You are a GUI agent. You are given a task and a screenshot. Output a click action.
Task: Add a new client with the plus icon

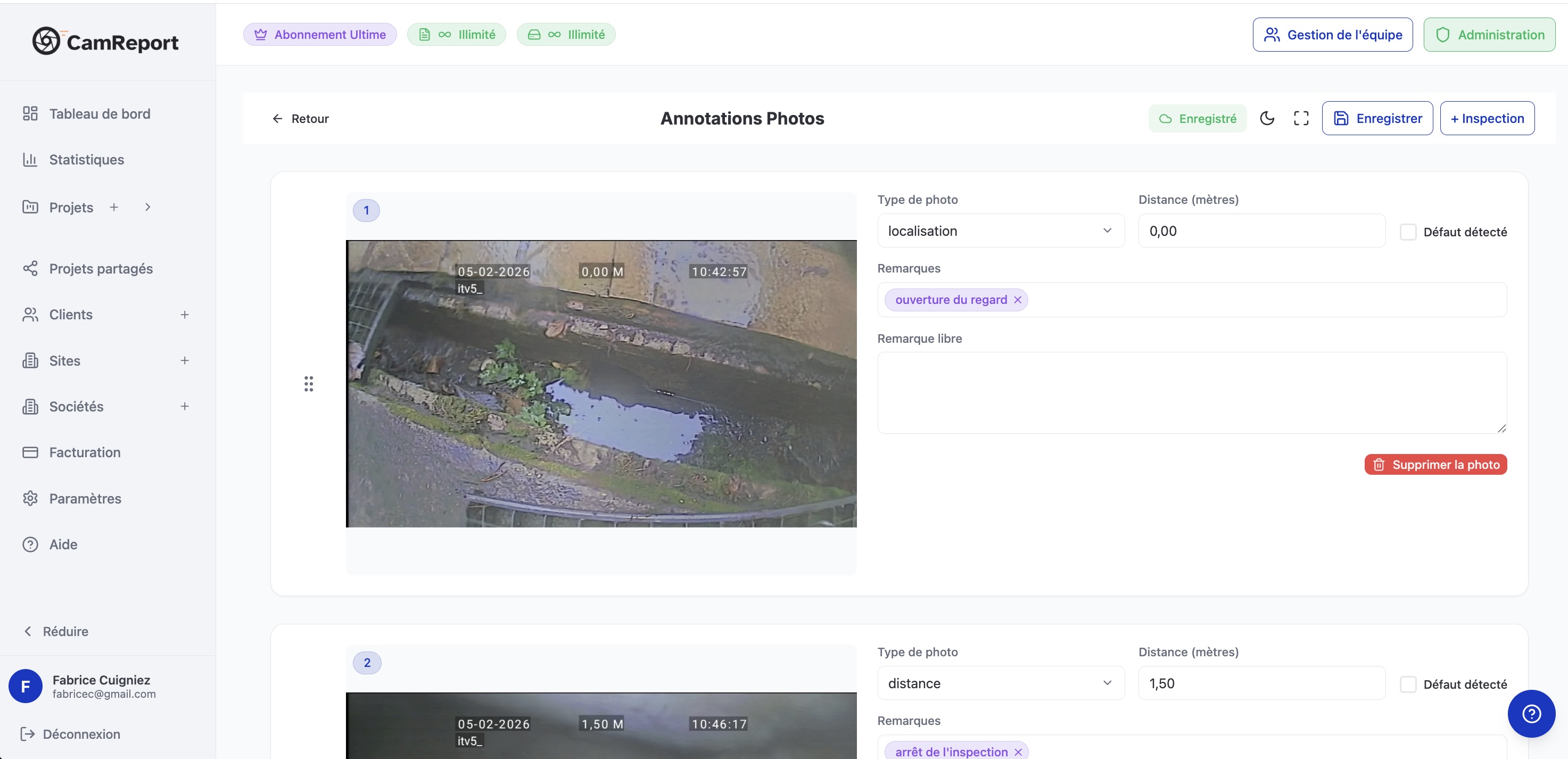pyautogui.click(x=185, y=315)
